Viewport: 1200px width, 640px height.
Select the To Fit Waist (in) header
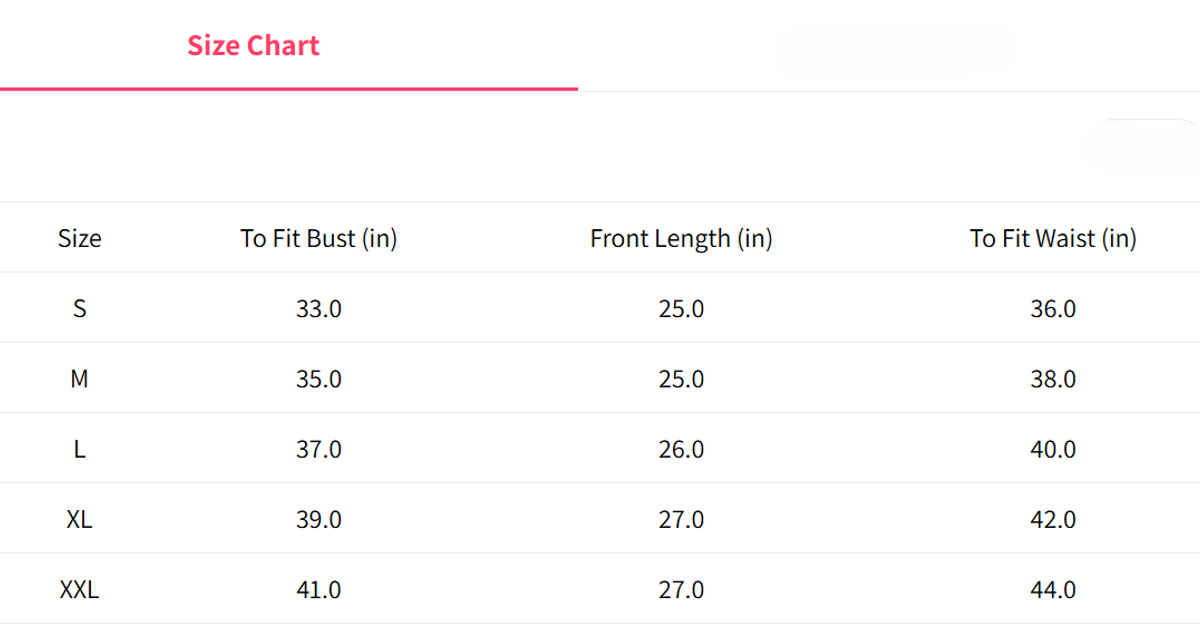(1053, 239)
